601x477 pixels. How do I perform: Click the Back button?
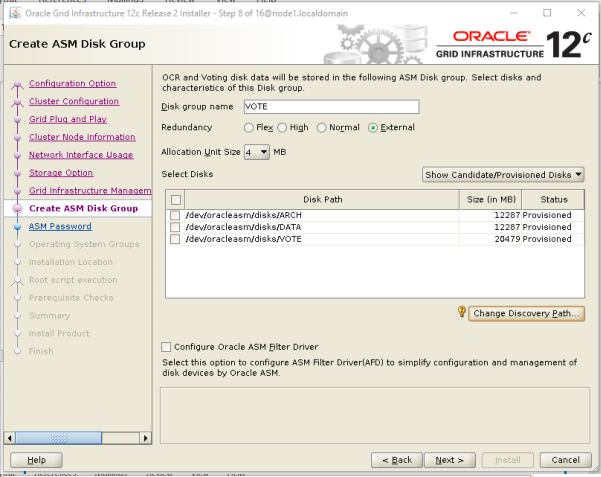(x=397, y=460)
